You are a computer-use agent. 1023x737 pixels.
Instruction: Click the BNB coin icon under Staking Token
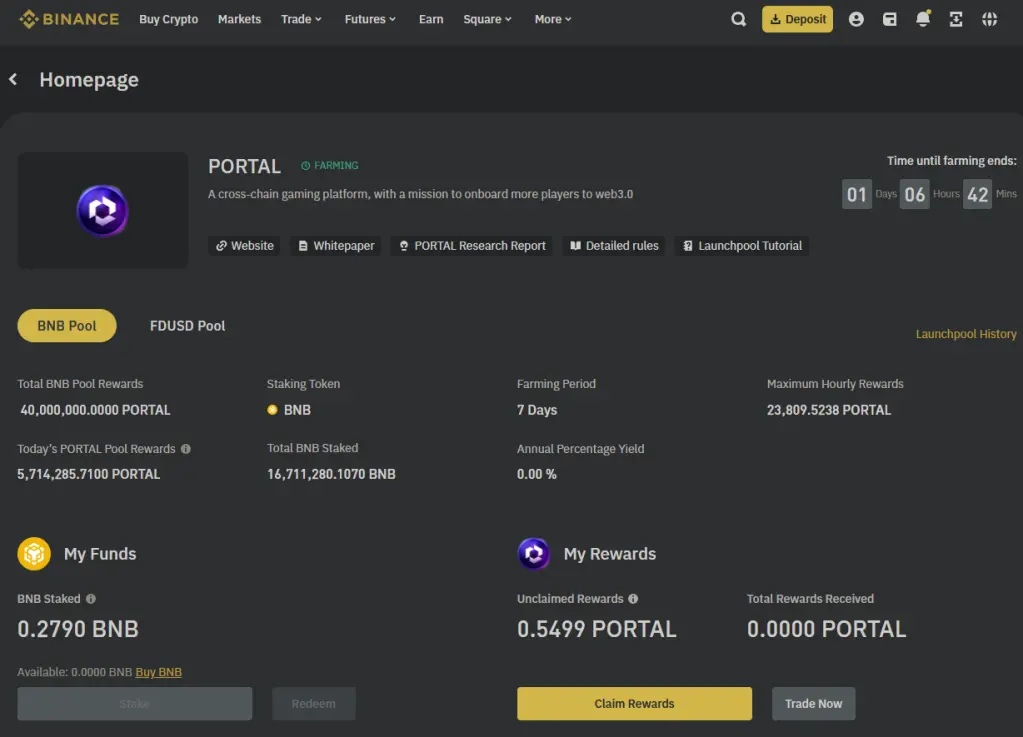(x=272, y=410)
